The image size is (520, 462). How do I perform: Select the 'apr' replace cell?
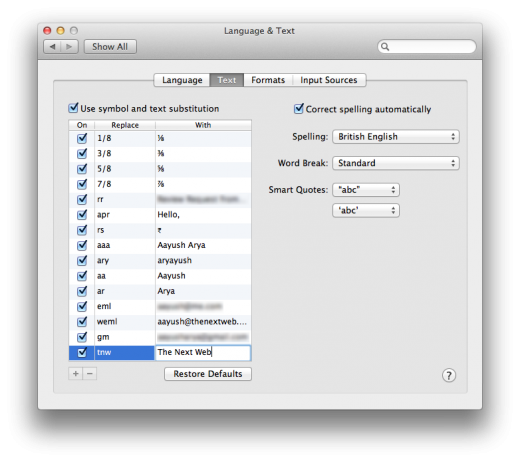125,215
